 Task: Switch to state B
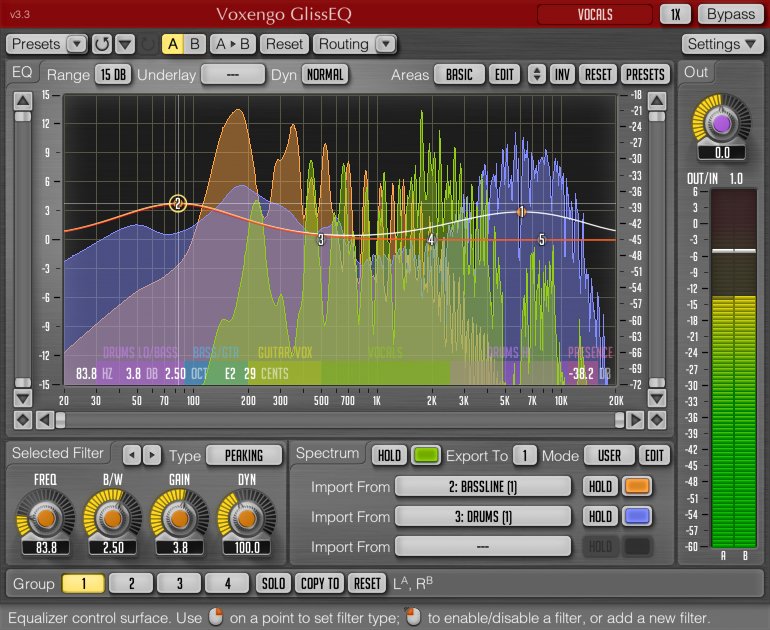(x=194, y=44)
